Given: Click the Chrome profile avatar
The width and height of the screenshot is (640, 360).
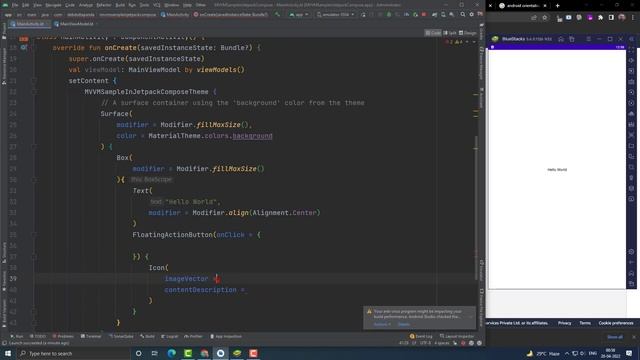Looking at the screenshot, I should (x=622, y=18).
